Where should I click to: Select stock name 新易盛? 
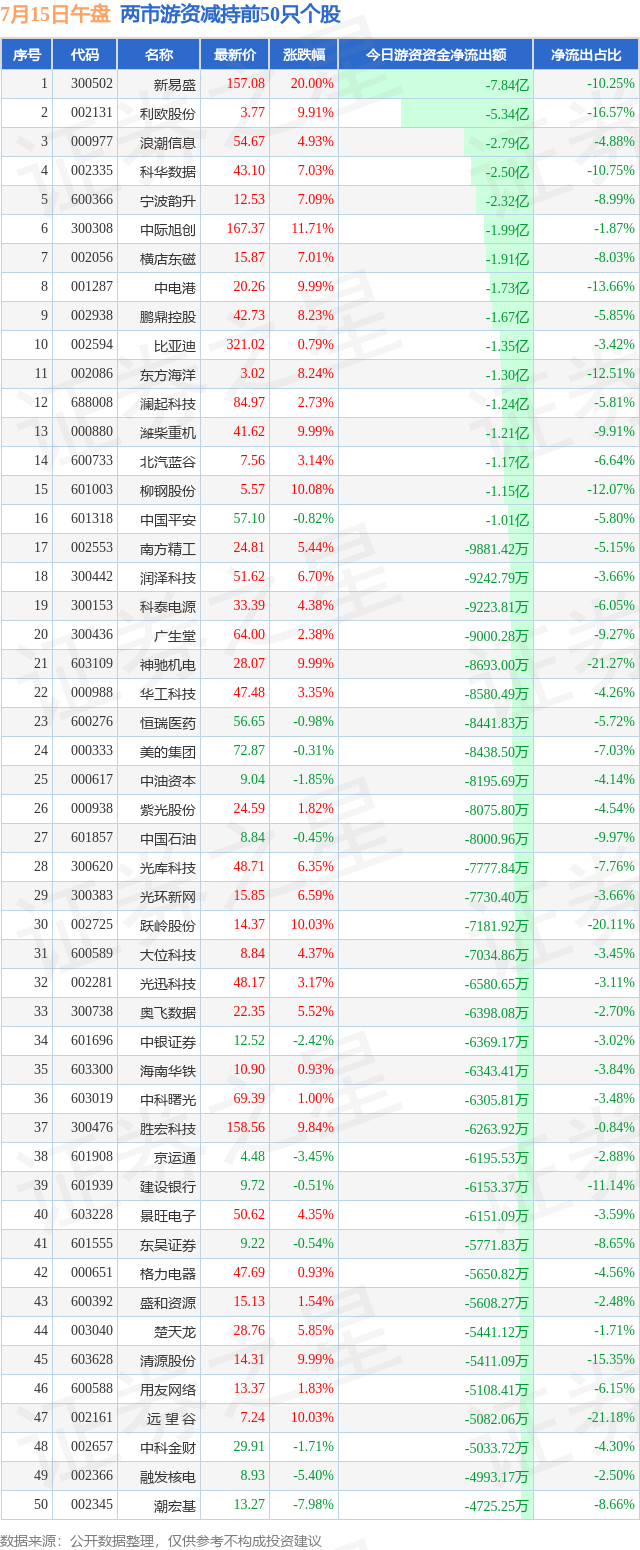pos(175,84)
